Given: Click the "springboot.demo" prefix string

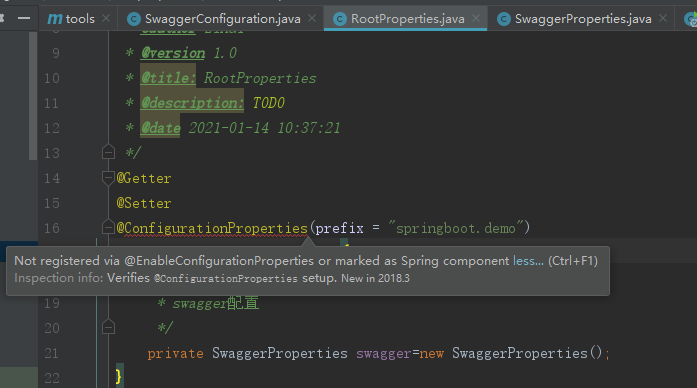Looking at the screenshot, I should (455, 228).
